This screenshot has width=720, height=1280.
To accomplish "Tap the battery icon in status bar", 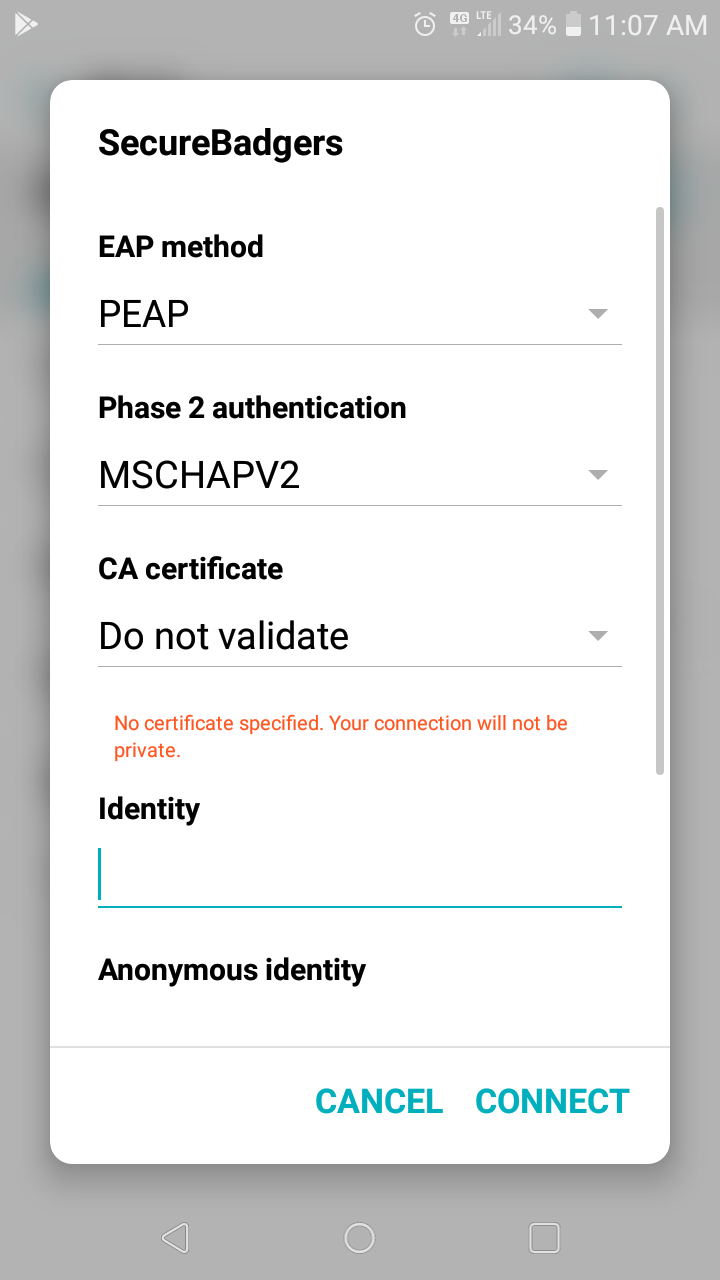I will pos(574,25).
